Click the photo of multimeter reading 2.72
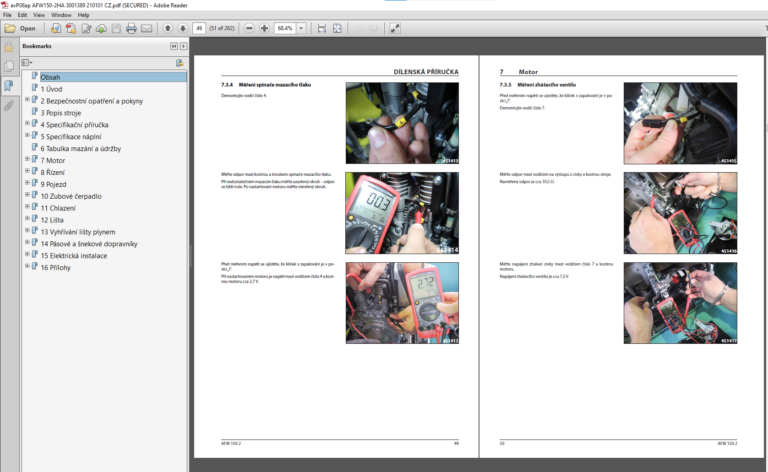The image size is (768, 472). pos(402,303)
